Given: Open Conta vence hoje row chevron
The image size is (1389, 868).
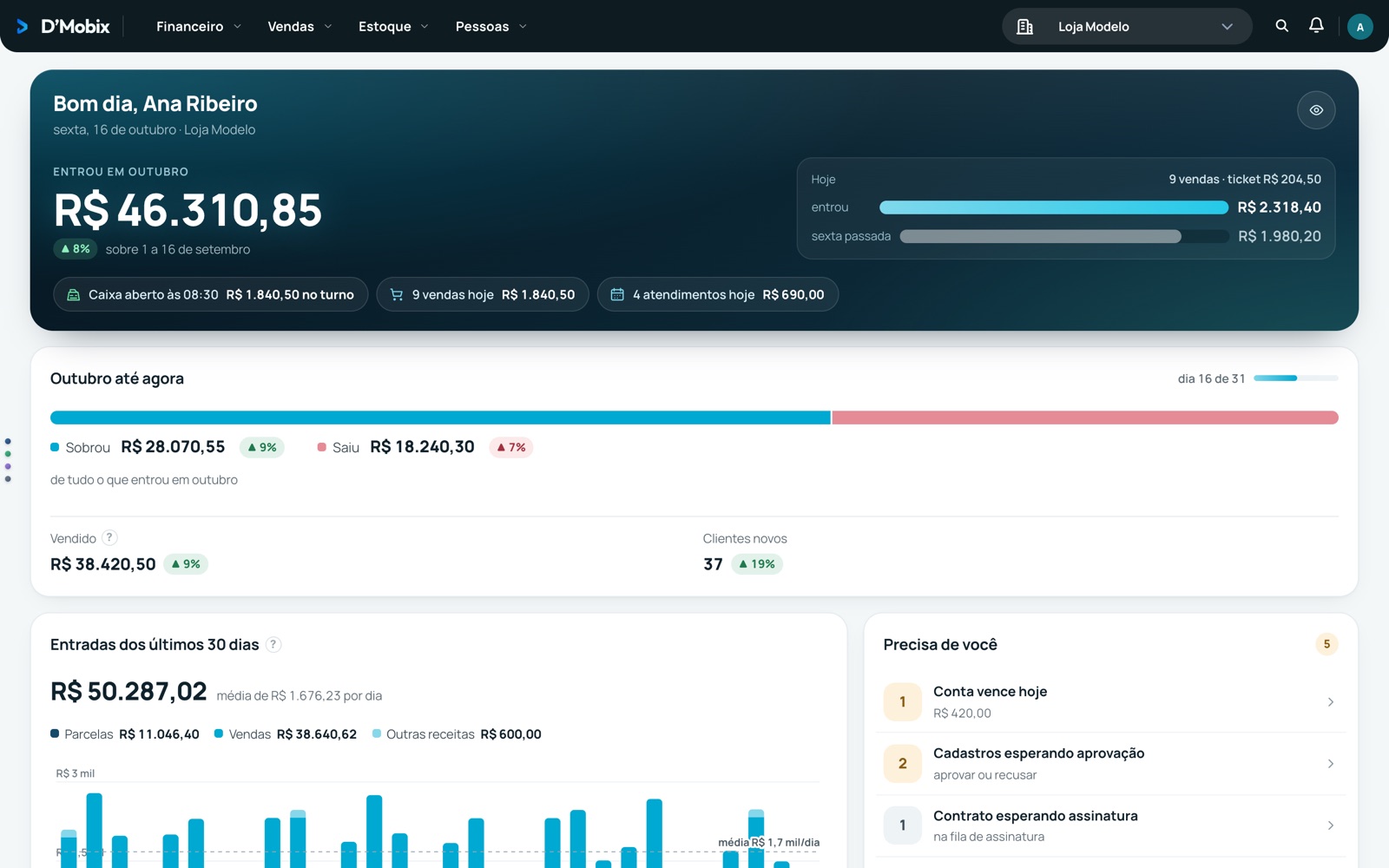Looking at the screenshot, I should (1330, 702).
